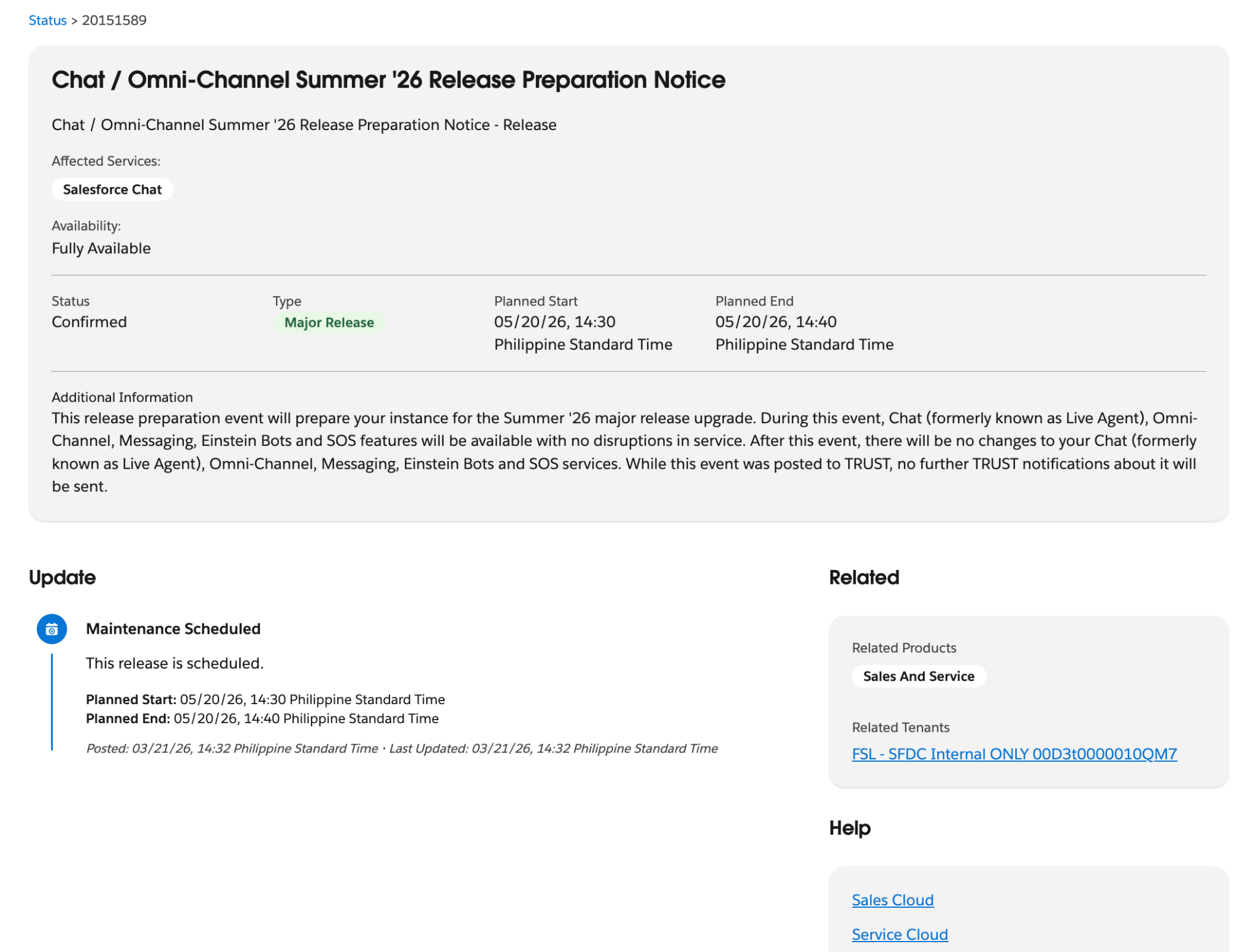The width and height of the screenshot is (1256, 952).
Task: Click the Maintenance Scheduled calendar icon
Action: tap(52, 629)
